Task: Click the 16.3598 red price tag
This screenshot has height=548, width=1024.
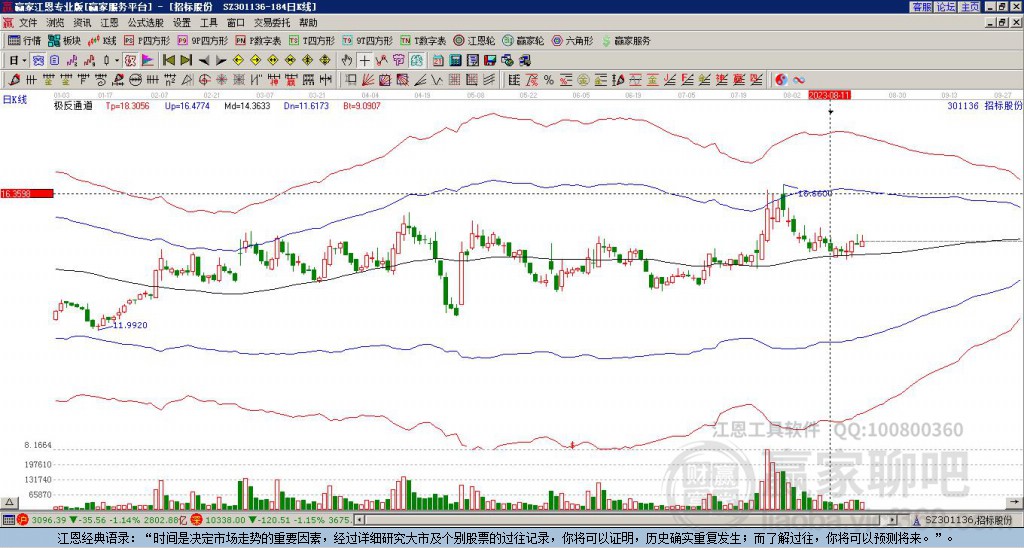Action: click(27, 193)
